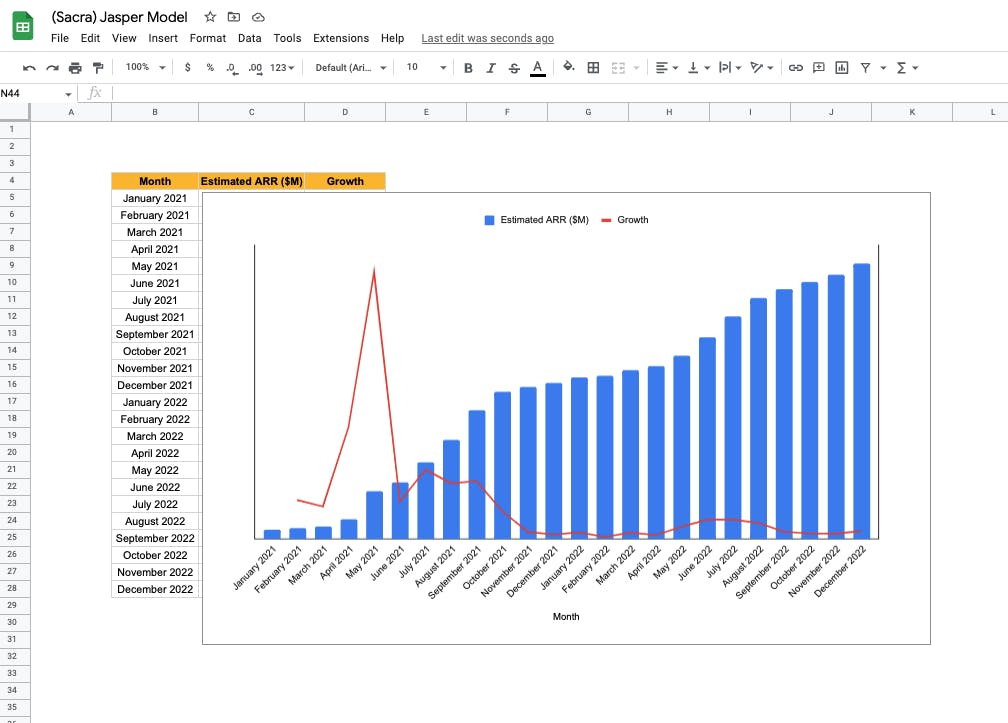Screen dimensions: 1008x723
Task: Open the Format menu
Action: pos(208,38)
